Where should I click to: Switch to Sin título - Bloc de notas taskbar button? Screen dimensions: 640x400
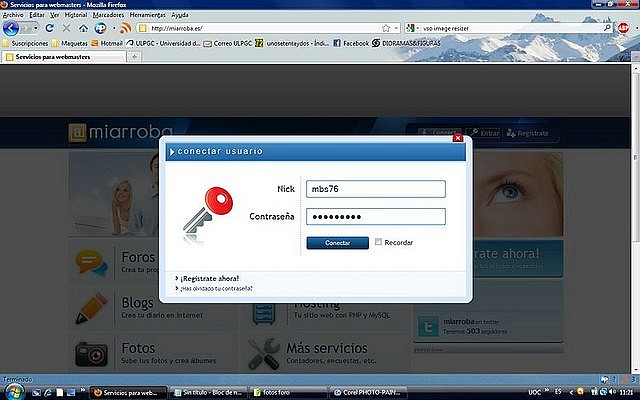point(209,393)
